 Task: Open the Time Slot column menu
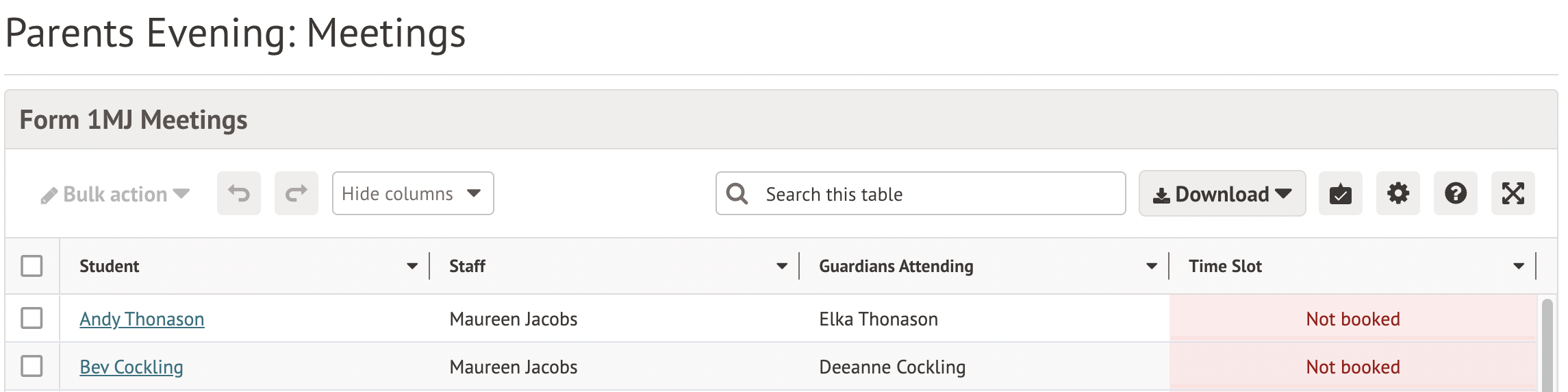[x=1519, y=266]
